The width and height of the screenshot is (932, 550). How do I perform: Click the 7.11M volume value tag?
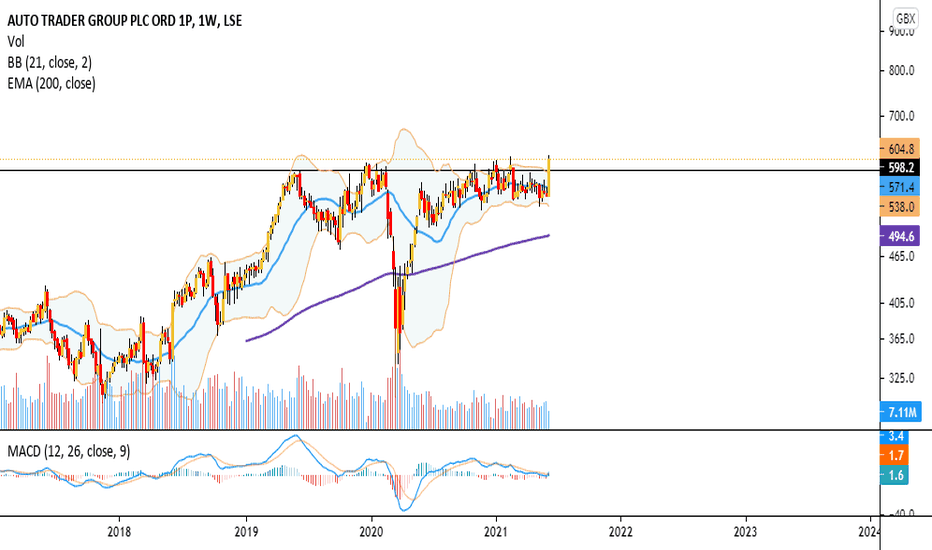[x=901, y=412]
